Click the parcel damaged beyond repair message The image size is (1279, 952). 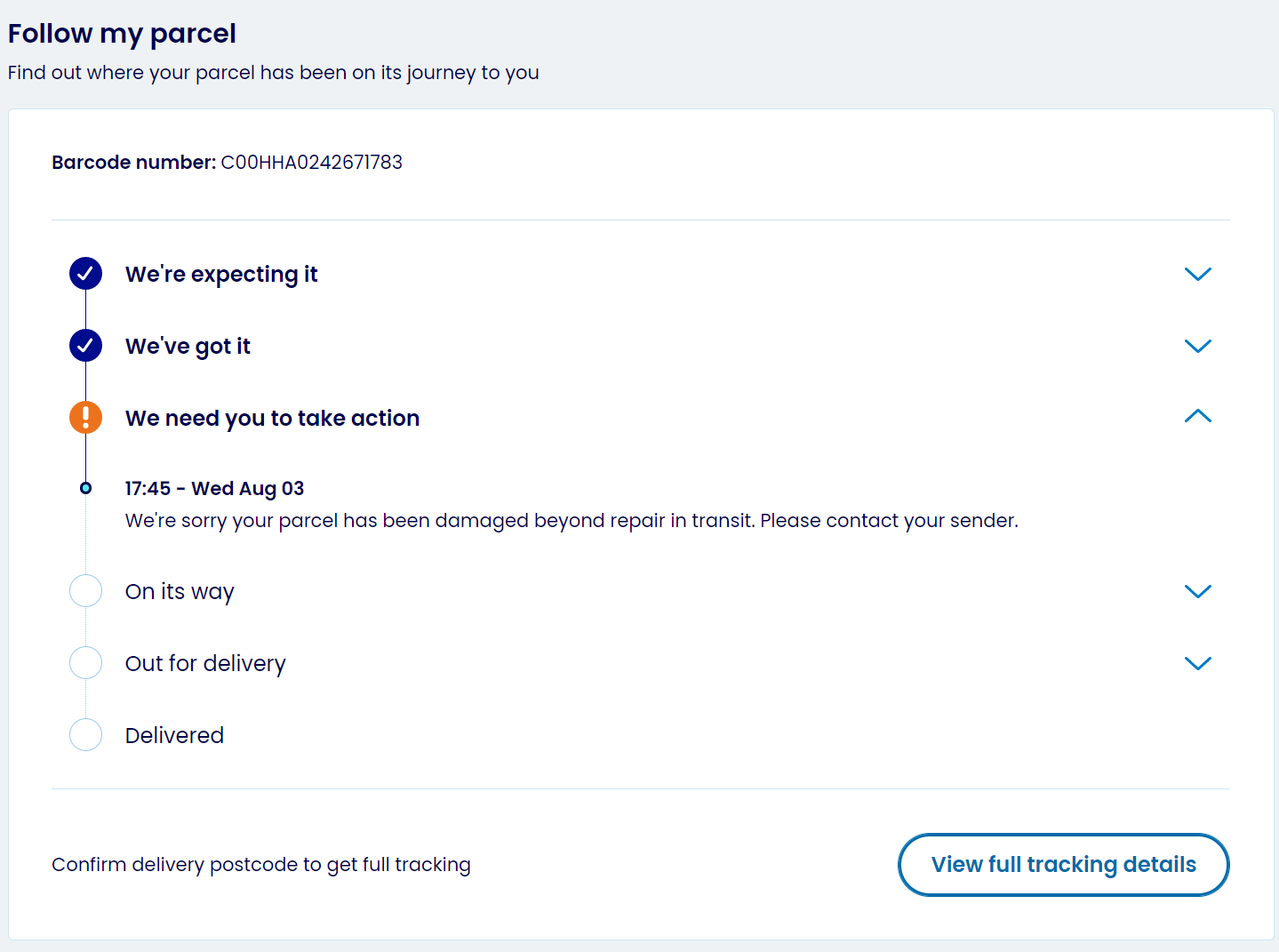572,521
